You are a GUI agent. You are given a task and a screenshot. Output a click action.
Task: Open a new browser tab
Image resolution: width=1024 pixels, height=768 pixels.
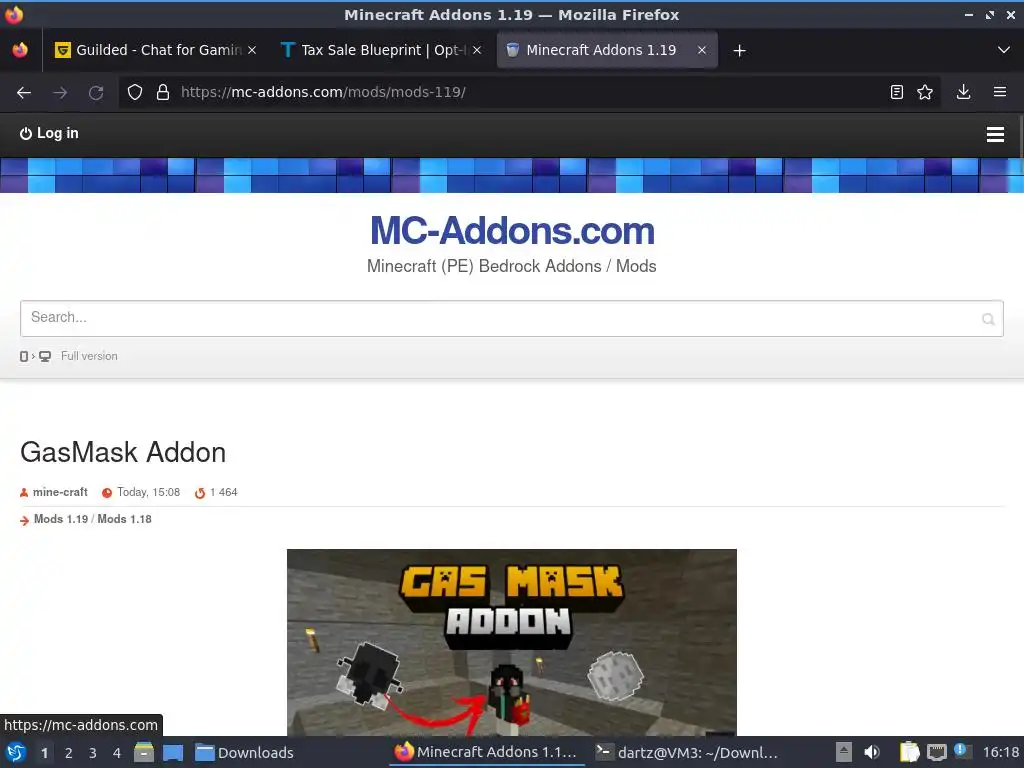coord(739,50)
